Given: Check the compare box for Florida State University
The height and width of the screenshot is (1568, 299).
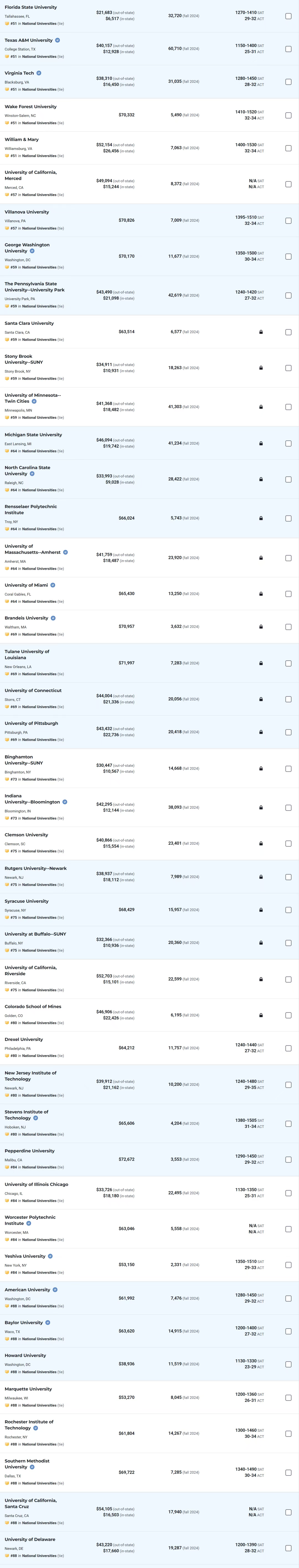Looking at the screenshot, I should 288,16.
